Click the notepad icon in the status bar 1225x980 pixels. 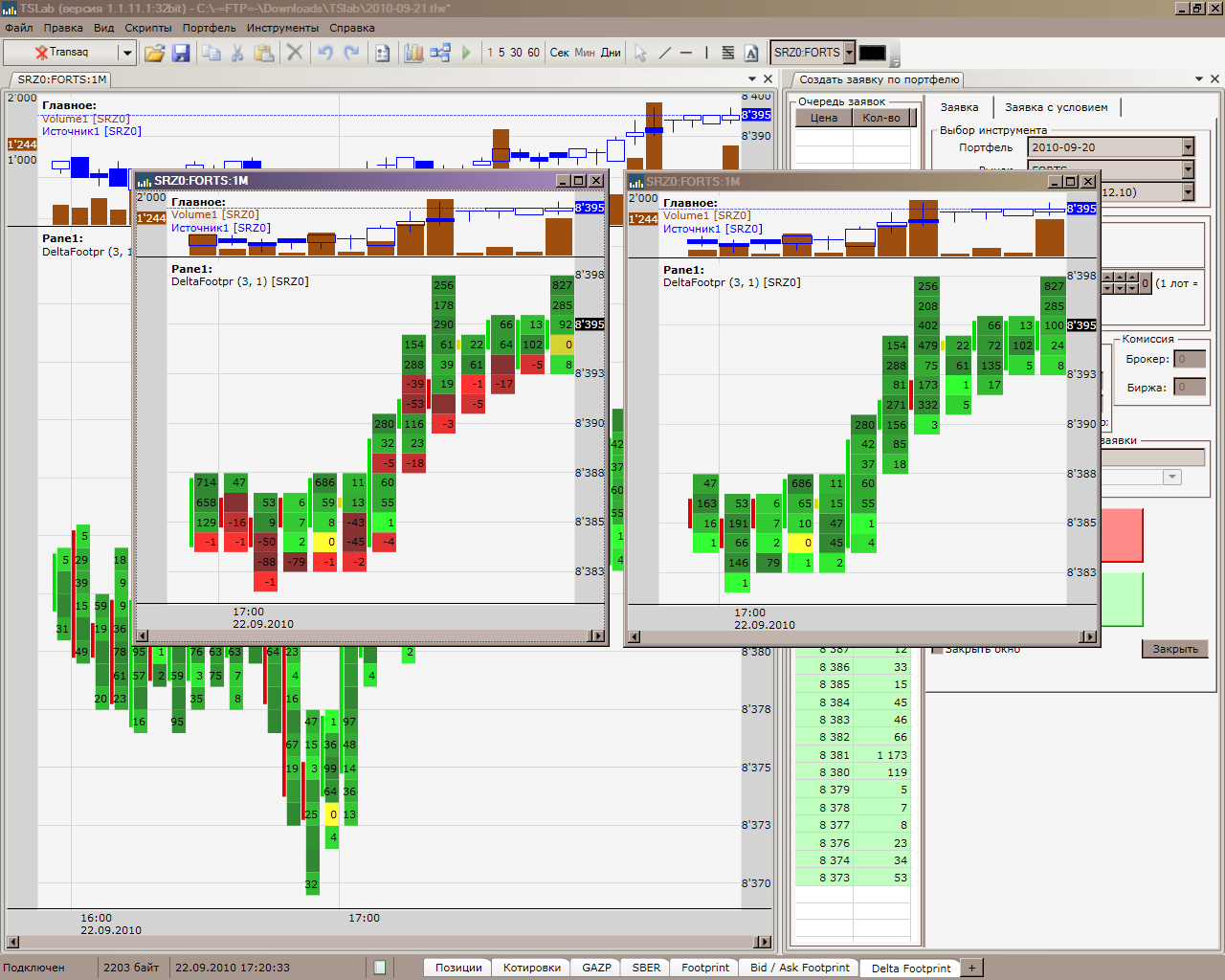pos(380,968)
